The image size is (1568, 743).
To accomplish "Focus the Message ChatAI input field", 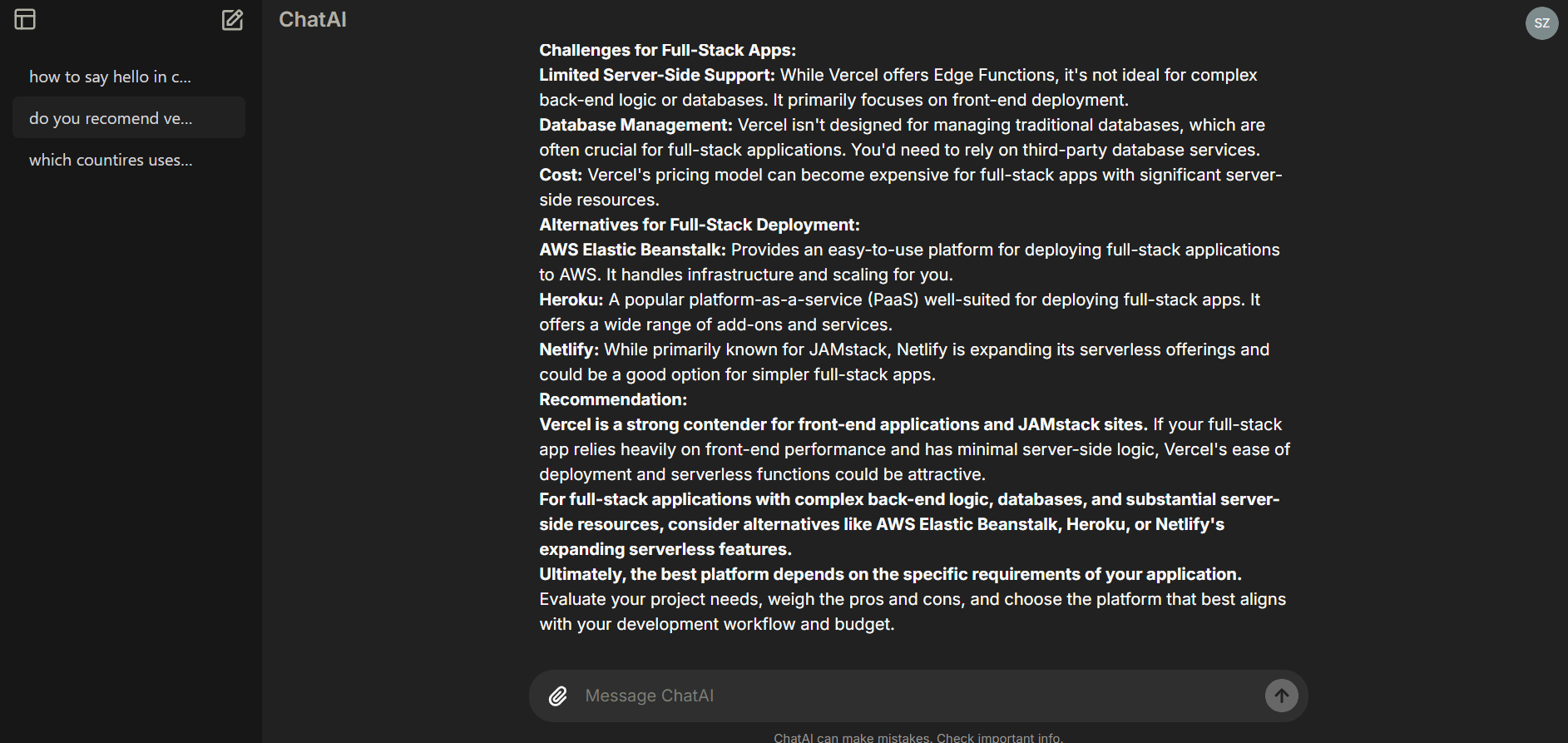I will point(915,696).
